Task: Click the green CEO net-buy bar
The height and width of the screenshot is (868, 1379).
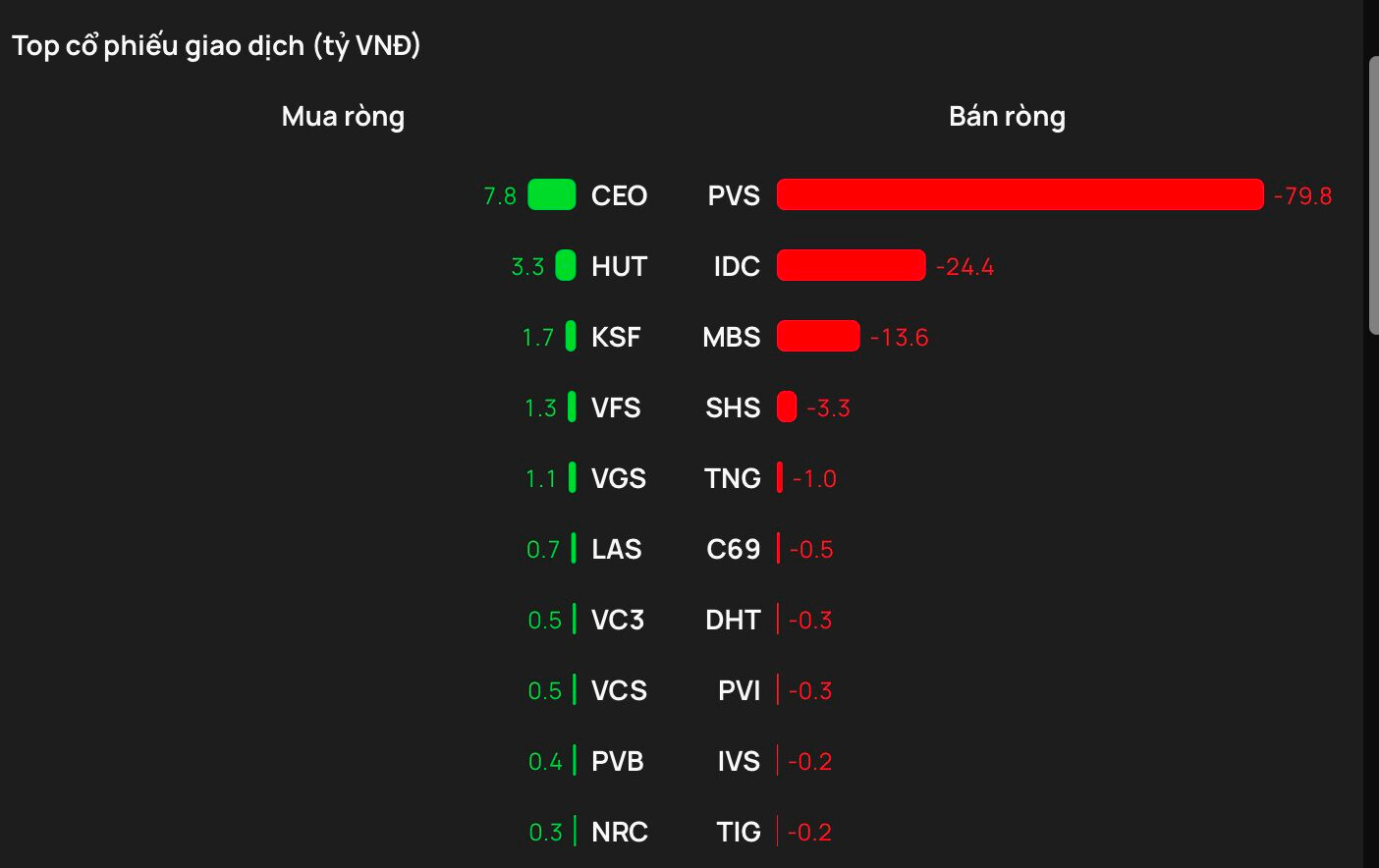Action: 552,194
